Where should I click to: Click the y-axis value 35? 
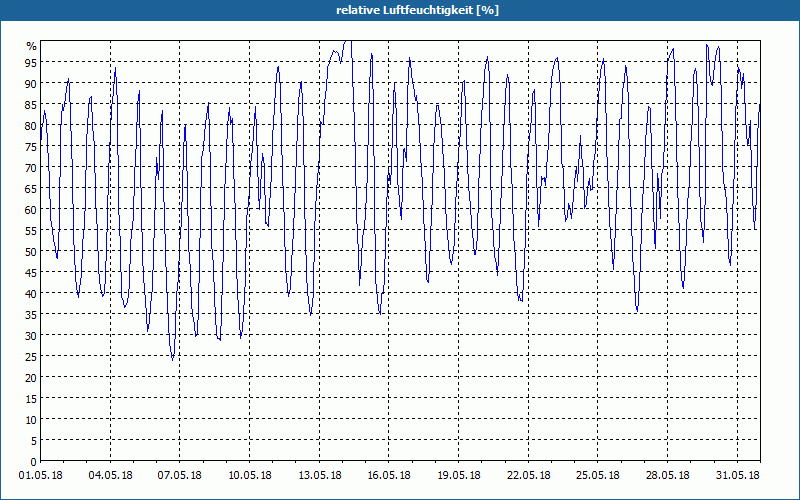point(31,314)
